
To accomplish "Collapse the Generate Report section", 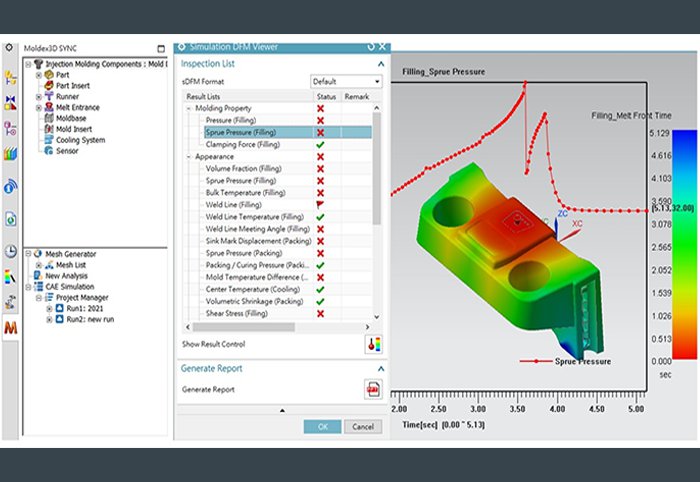I will click(x=381, y=369).
